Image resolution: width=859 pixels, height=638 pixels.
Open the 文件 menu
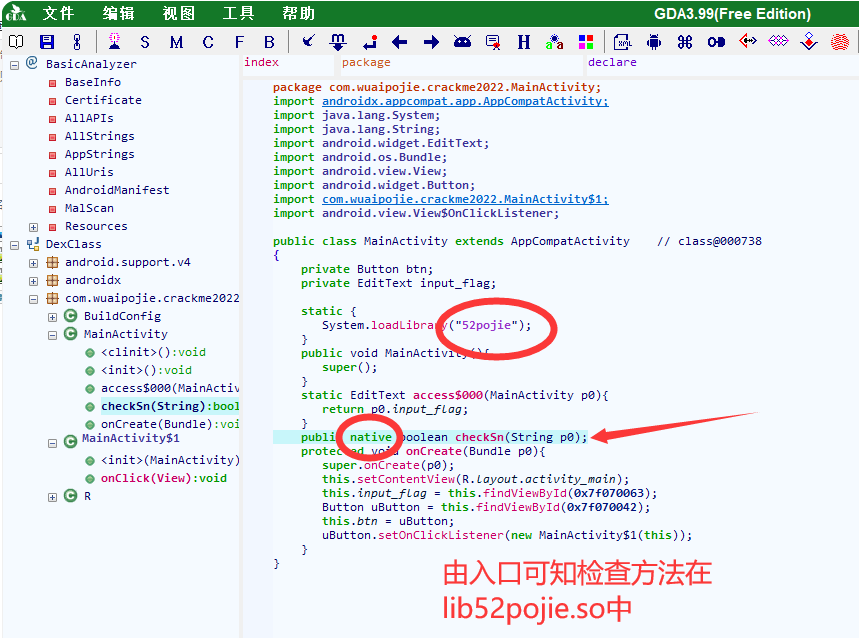[x=58, y=13]
